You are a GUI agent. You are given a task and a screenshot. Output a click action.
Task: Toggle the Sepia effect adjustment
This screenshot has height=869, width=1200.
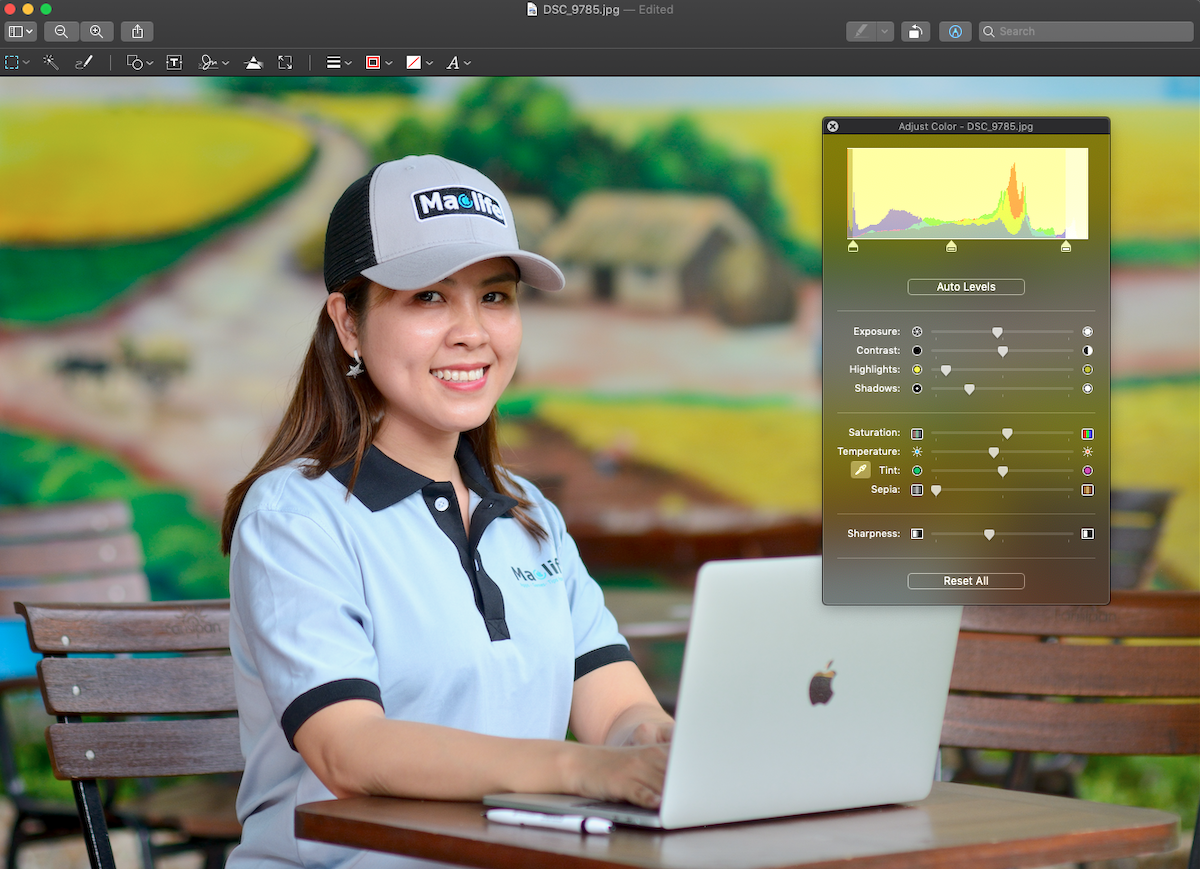pyautogui.click(x=917, y=490)
